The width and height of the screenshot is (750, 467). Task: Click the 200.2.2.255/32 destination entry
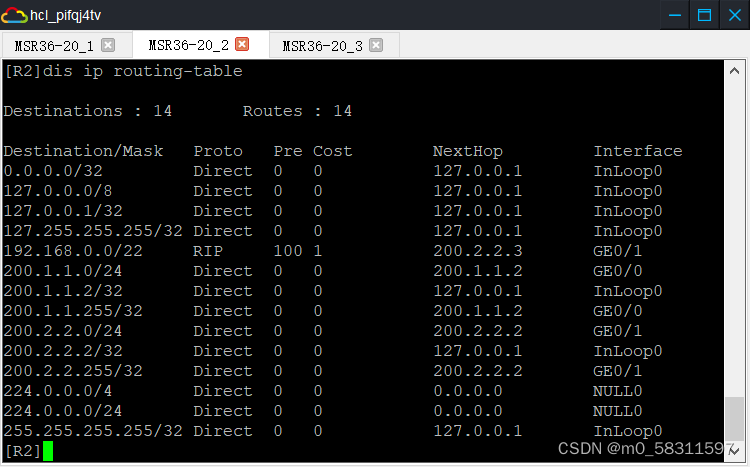[73, 371]
